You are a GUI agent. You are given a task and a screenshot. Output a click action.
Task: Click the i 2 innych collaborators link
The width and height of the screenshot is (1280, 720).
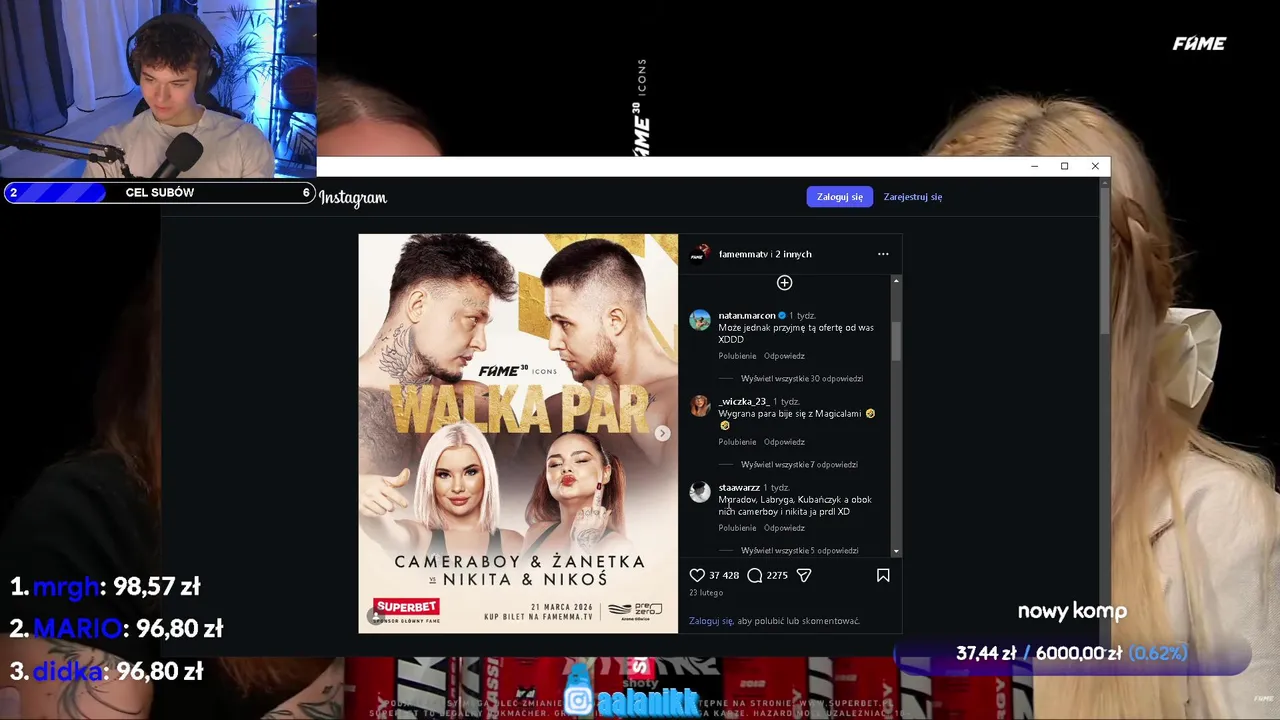pyautogui.click(x=792, y=254)
